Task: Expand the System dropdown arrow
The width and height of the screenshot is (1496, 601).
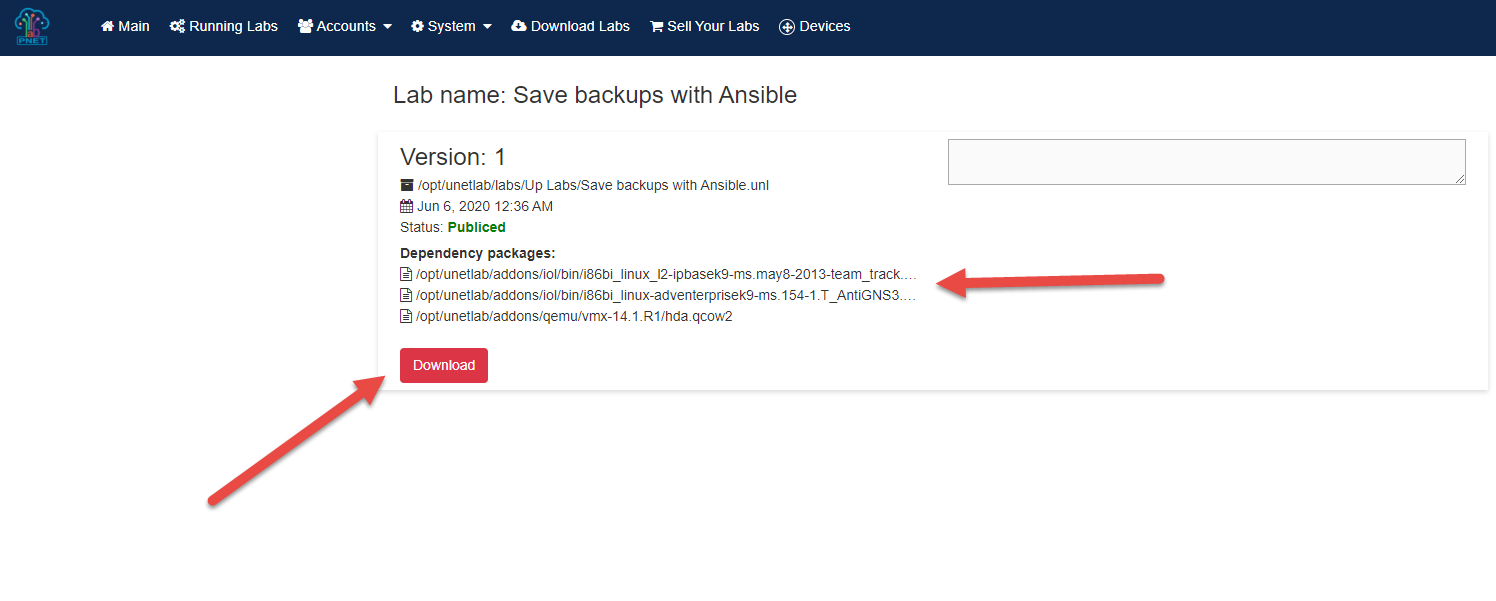Action: [487, 27]
